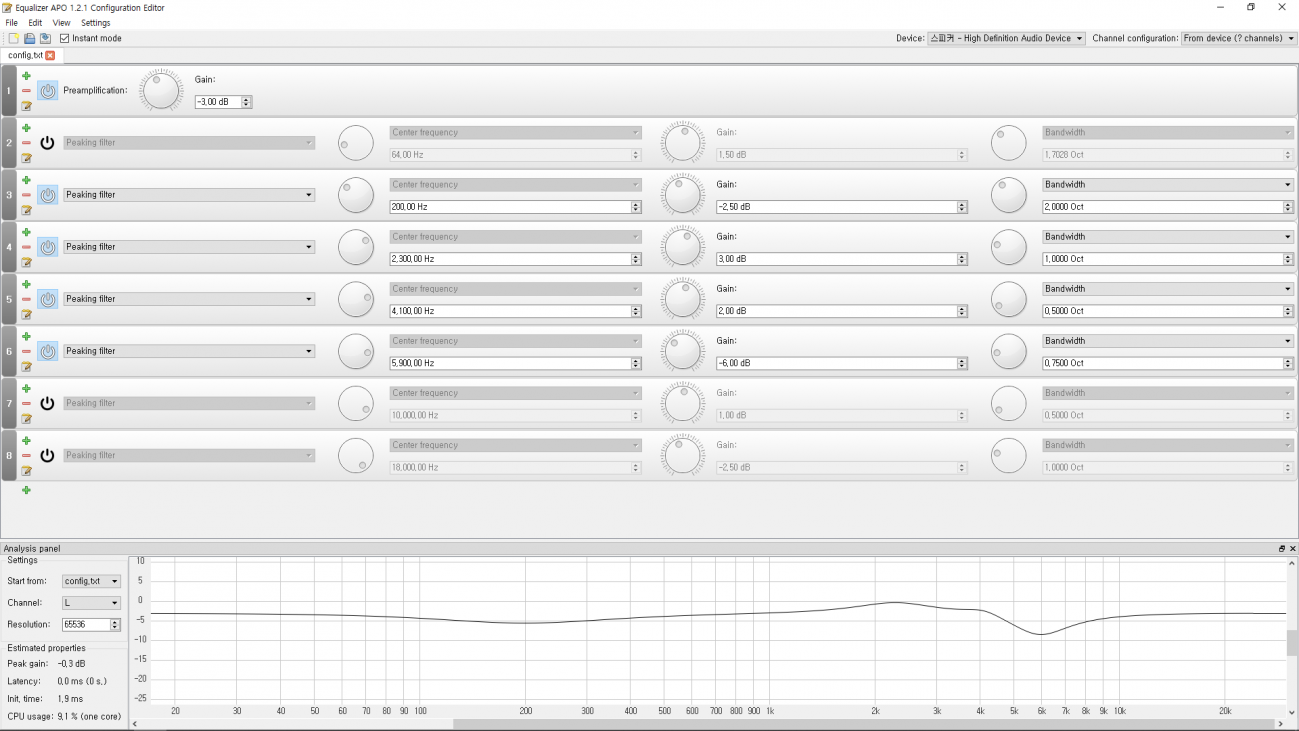1299x731 pixels.
Task: Disable the 4,100 Hz filter power button
Action: (48, 298)
